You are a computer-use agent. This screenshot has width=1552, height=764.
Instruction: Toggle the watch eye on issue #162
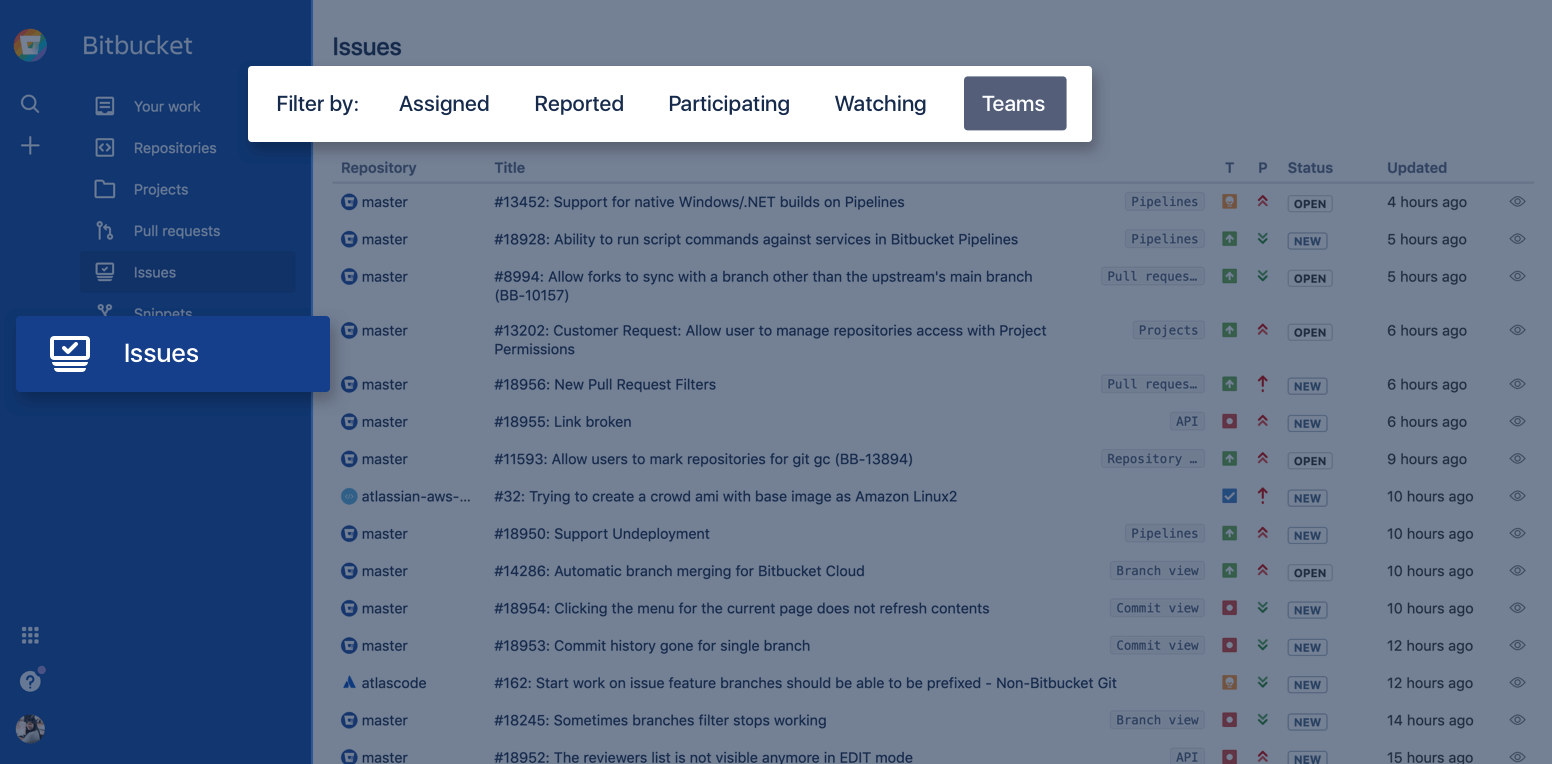click(x=1517, y=682)
